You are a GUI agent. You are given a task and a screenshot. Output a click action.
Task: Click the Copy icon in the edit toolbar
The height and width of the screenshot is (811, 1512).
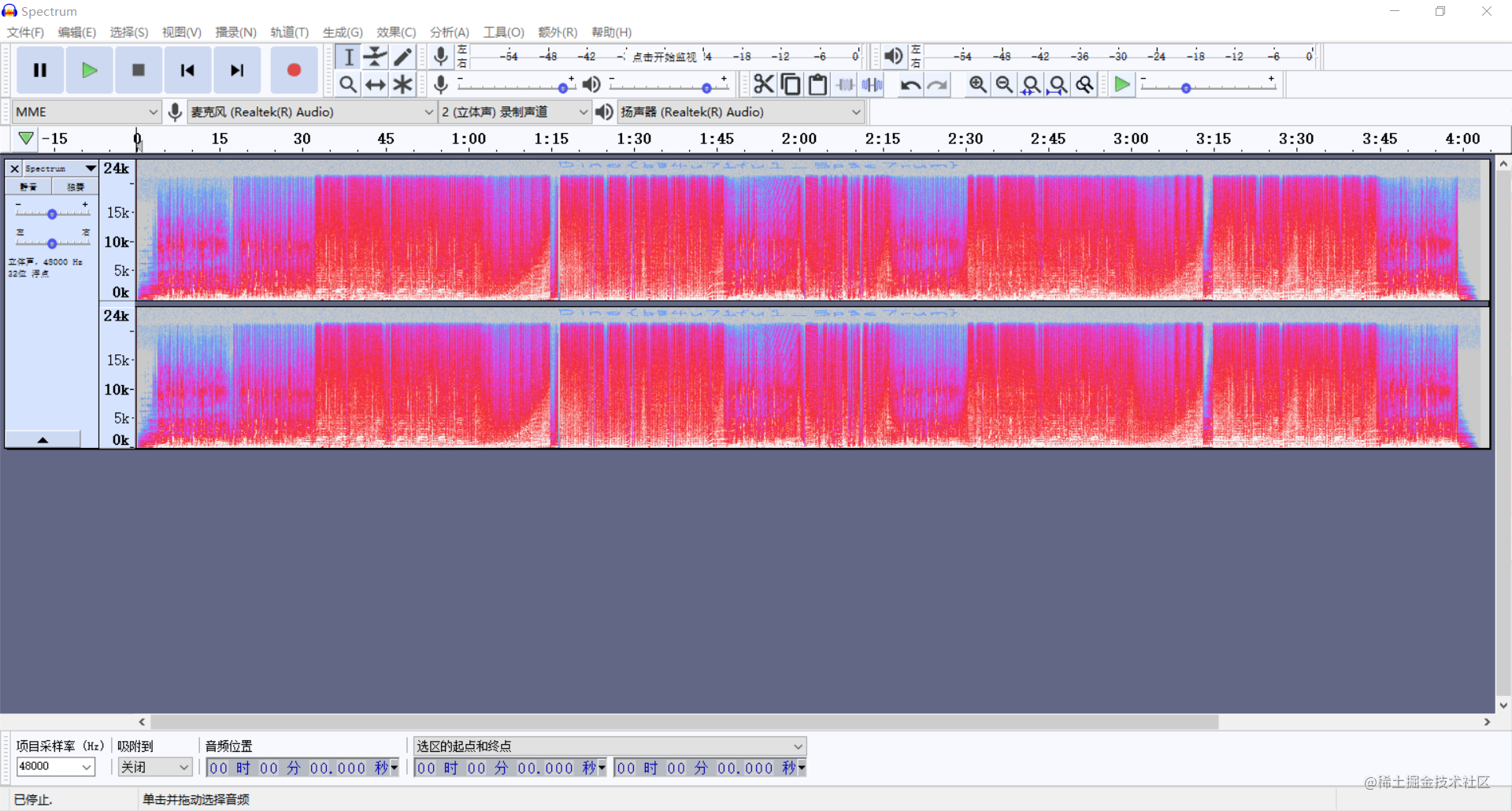[x=791, y=84]
